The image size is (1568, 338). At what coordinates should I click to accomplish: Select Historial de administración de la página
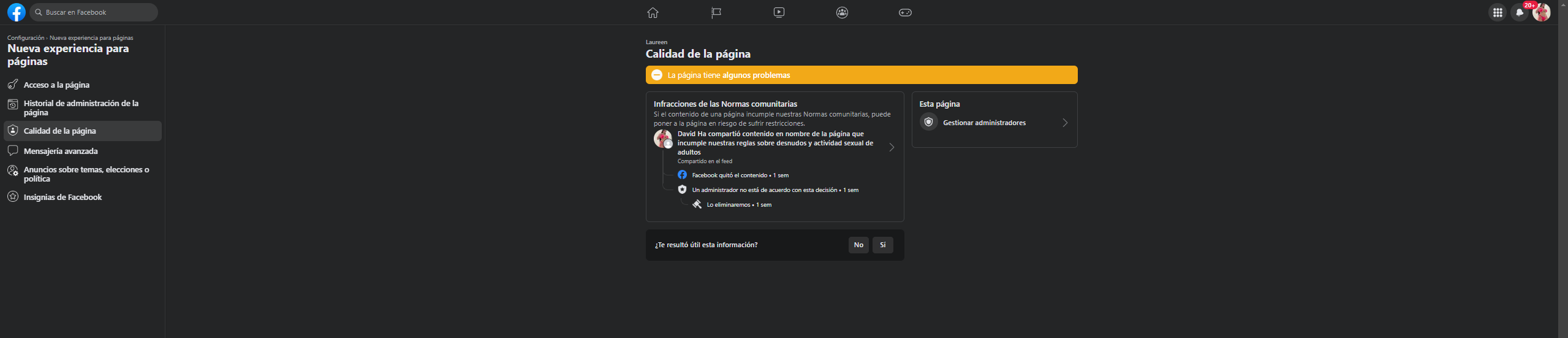83,108
